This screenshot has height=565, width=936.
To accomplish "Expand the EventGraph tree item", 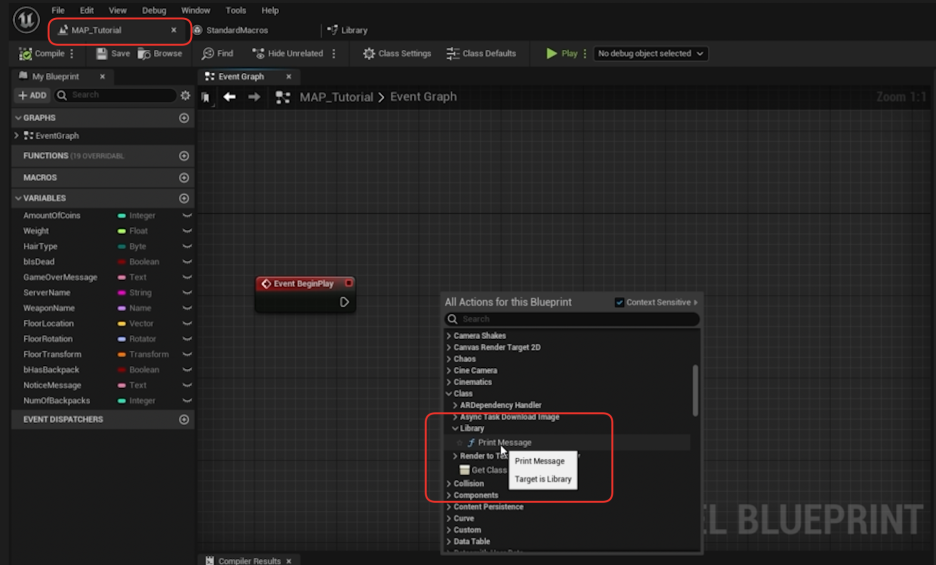I will click(16, 136).
